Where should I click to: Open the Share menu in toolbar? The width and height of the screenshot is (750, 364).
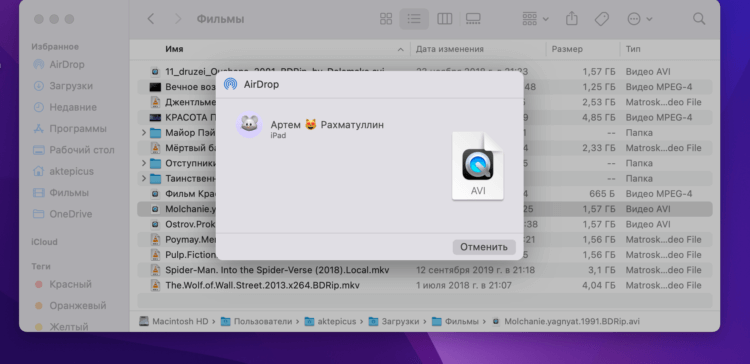click(x=571, y=19)
